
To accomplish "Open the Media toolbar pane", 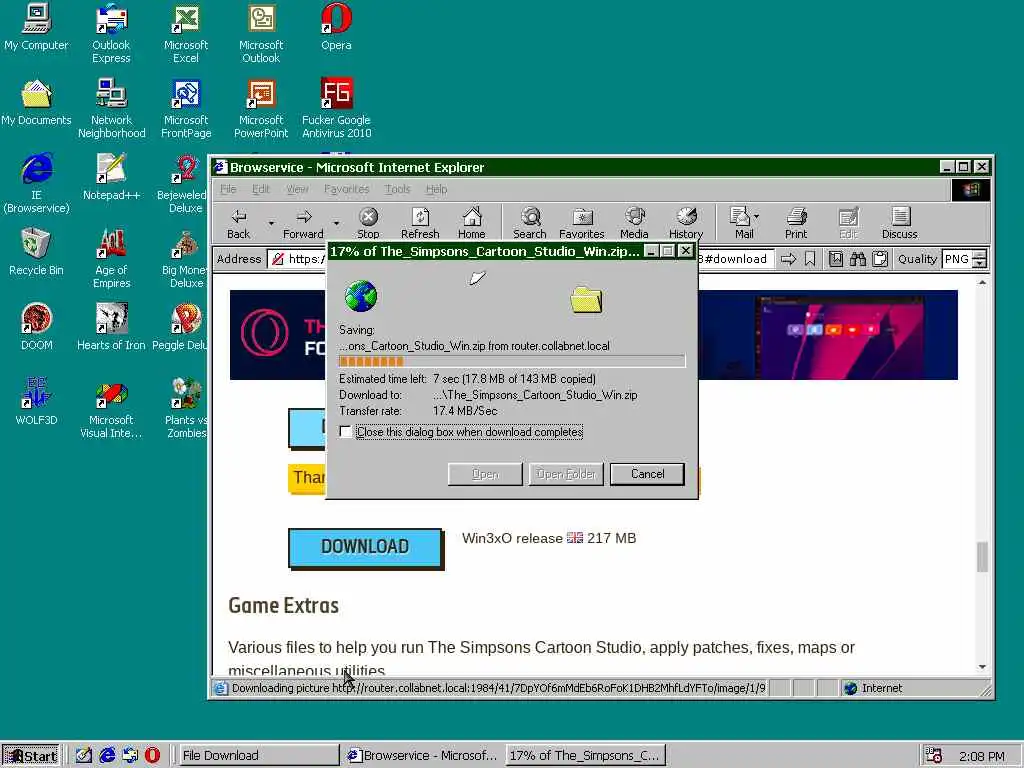I will pos(634,223).
